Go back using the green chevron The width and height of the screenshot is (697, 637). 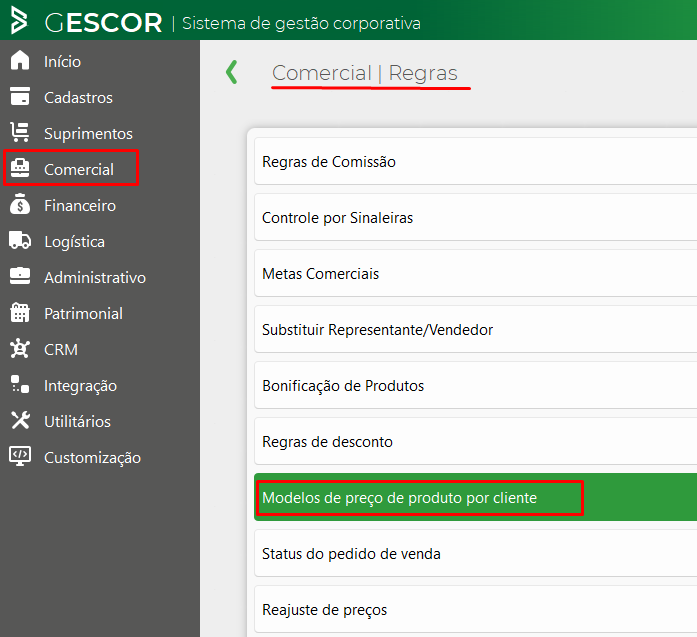point(232,72)
